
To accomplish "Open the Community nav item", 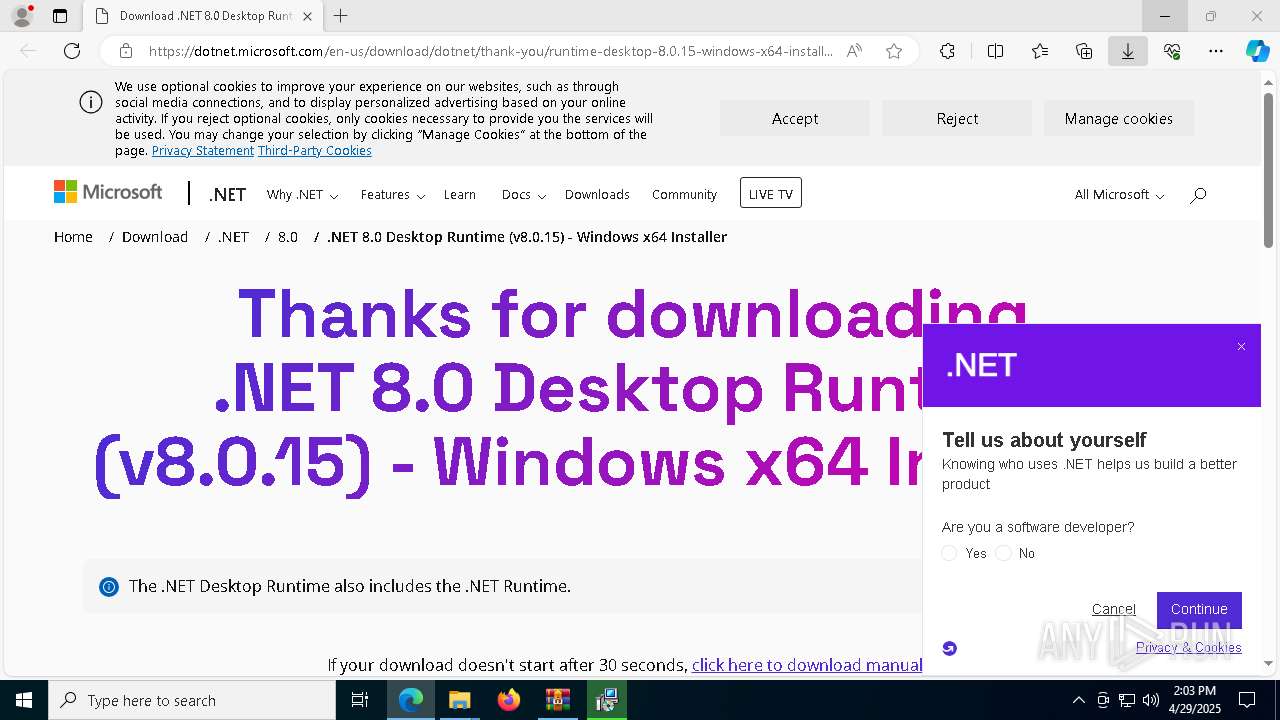I will point(684,195).
